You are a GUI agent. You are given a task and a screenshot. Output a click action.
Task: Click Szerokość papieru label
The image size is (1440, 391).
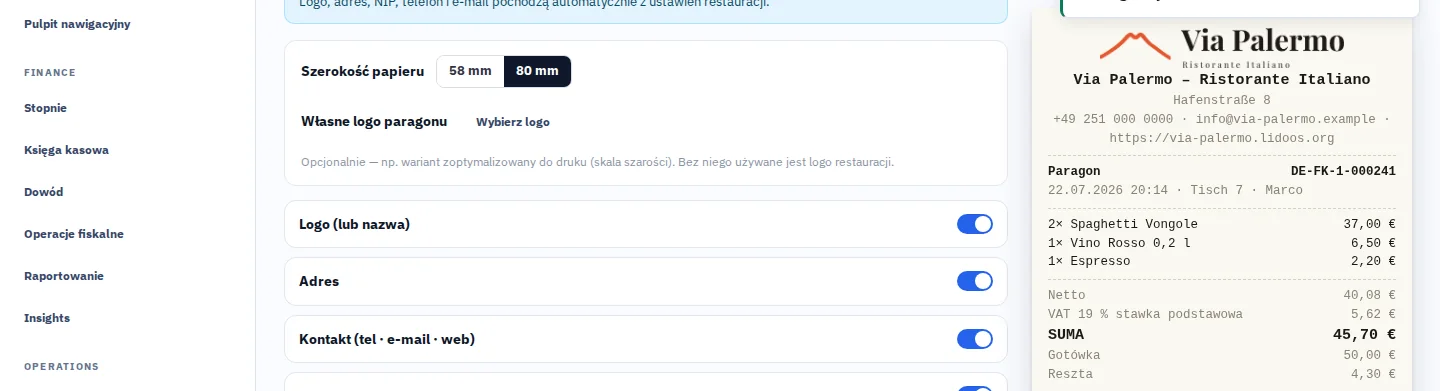[x=362, y=71]
